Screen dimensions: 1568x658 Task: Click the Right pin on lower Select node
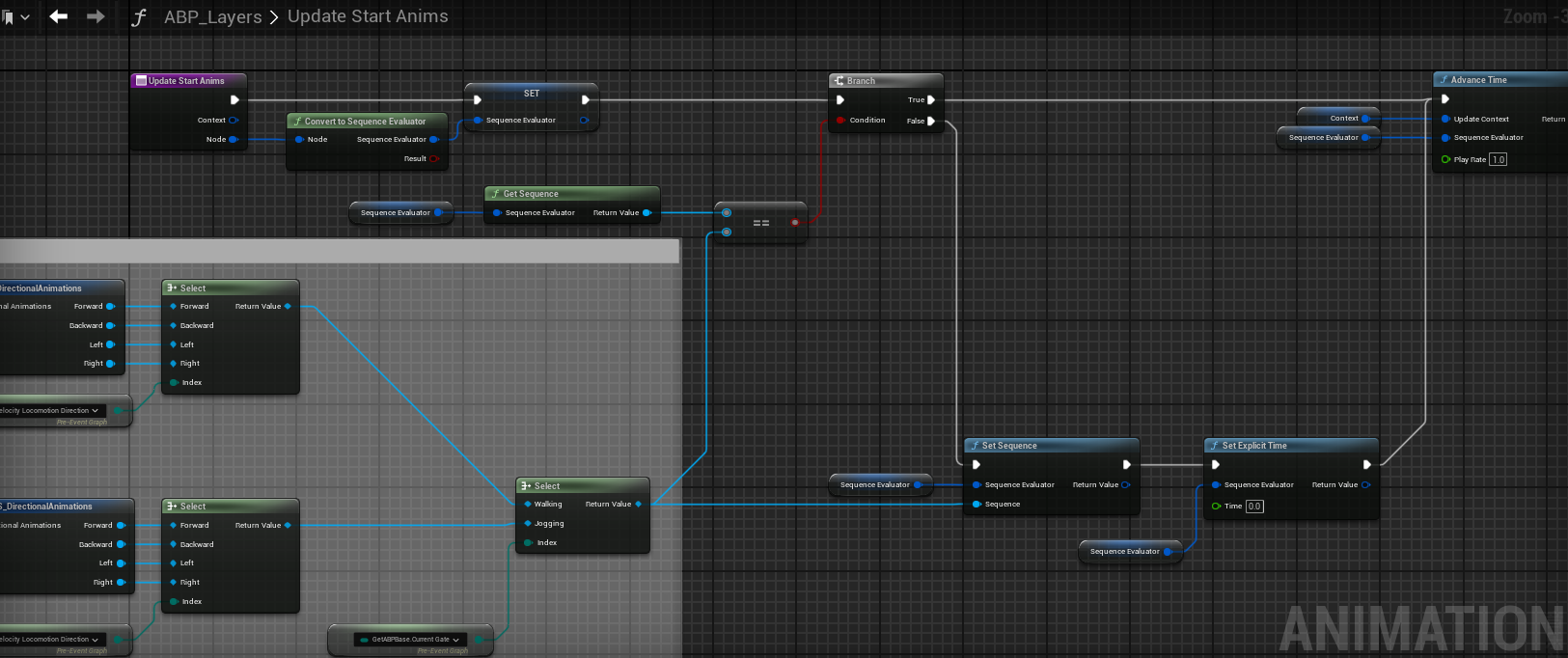[x=174, y=582]
